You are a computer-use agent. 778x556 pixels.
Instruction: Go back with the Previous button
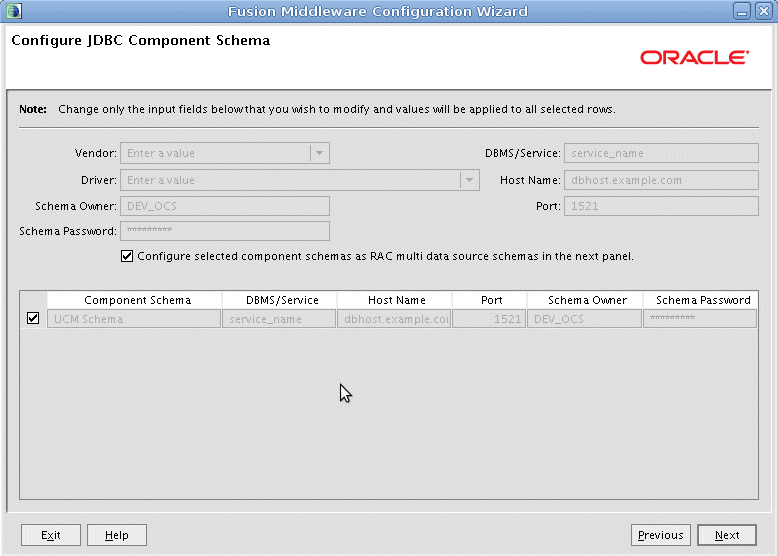(x=660, y=535)
